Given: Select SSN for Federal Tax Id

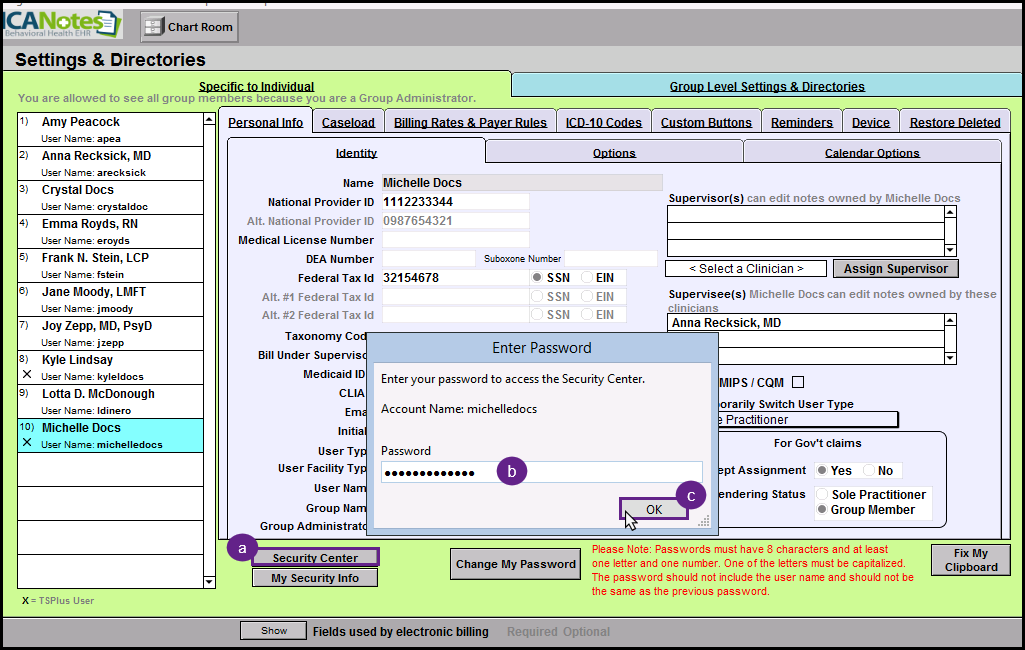Looking at the screenshot, I should point(537,277).
